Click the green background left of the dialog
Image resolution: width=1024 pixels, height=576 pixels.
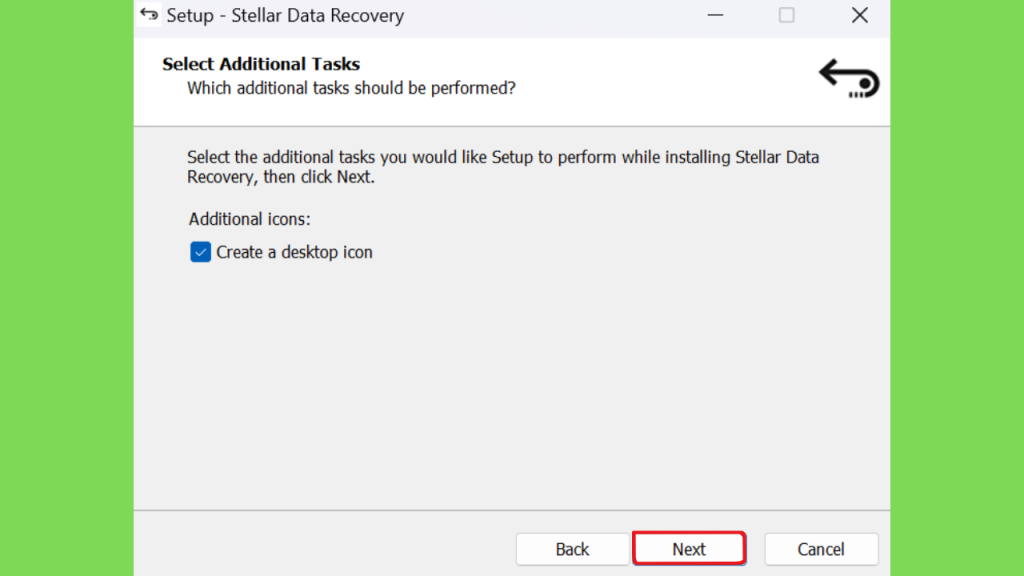tap(67, 288)
